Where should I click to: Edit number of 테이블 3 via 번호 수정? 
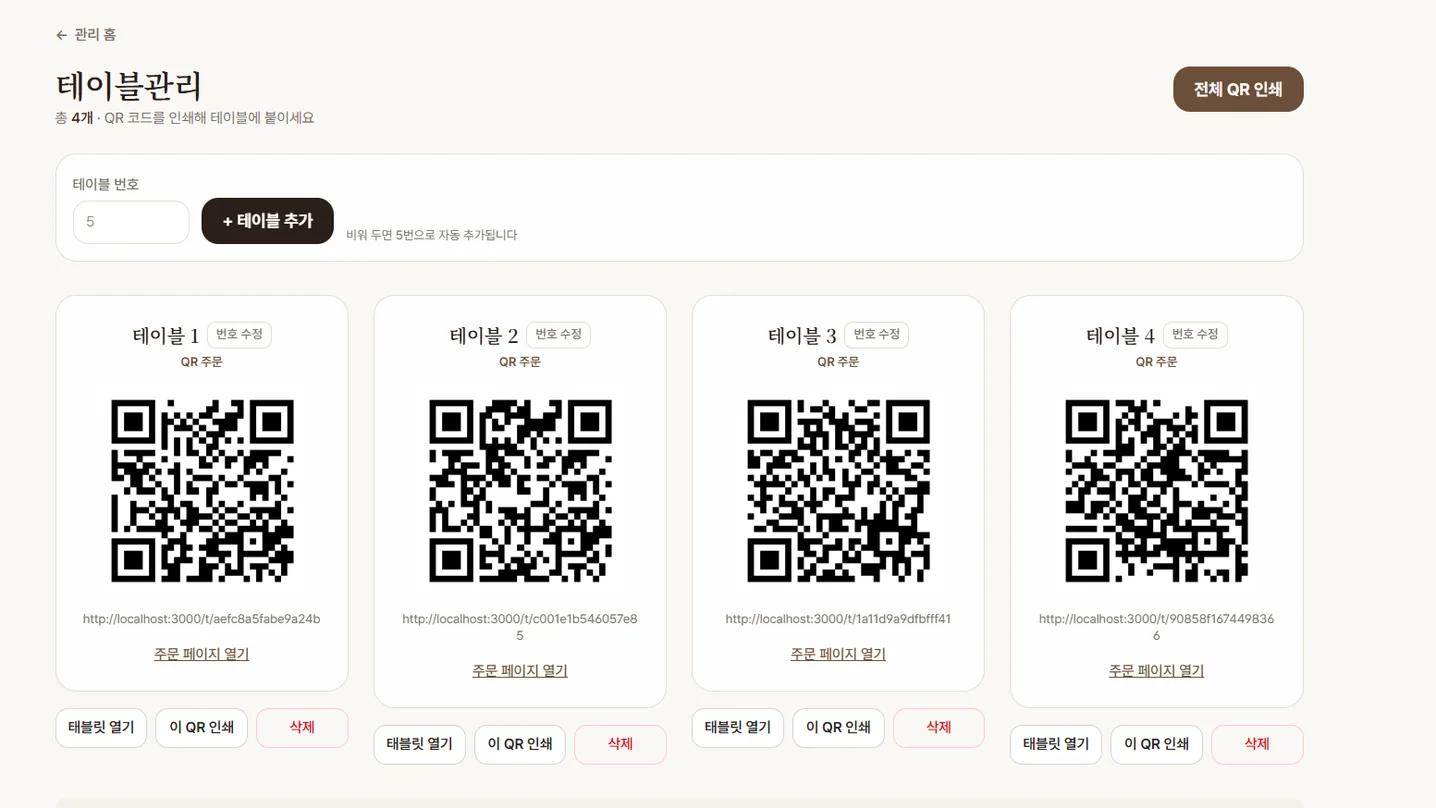pos(876,334)
